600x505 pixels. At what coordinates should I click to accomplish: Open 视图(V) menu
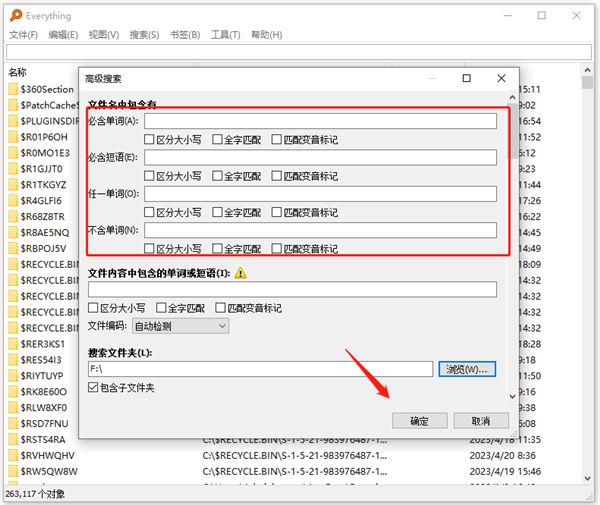point(104,35)
